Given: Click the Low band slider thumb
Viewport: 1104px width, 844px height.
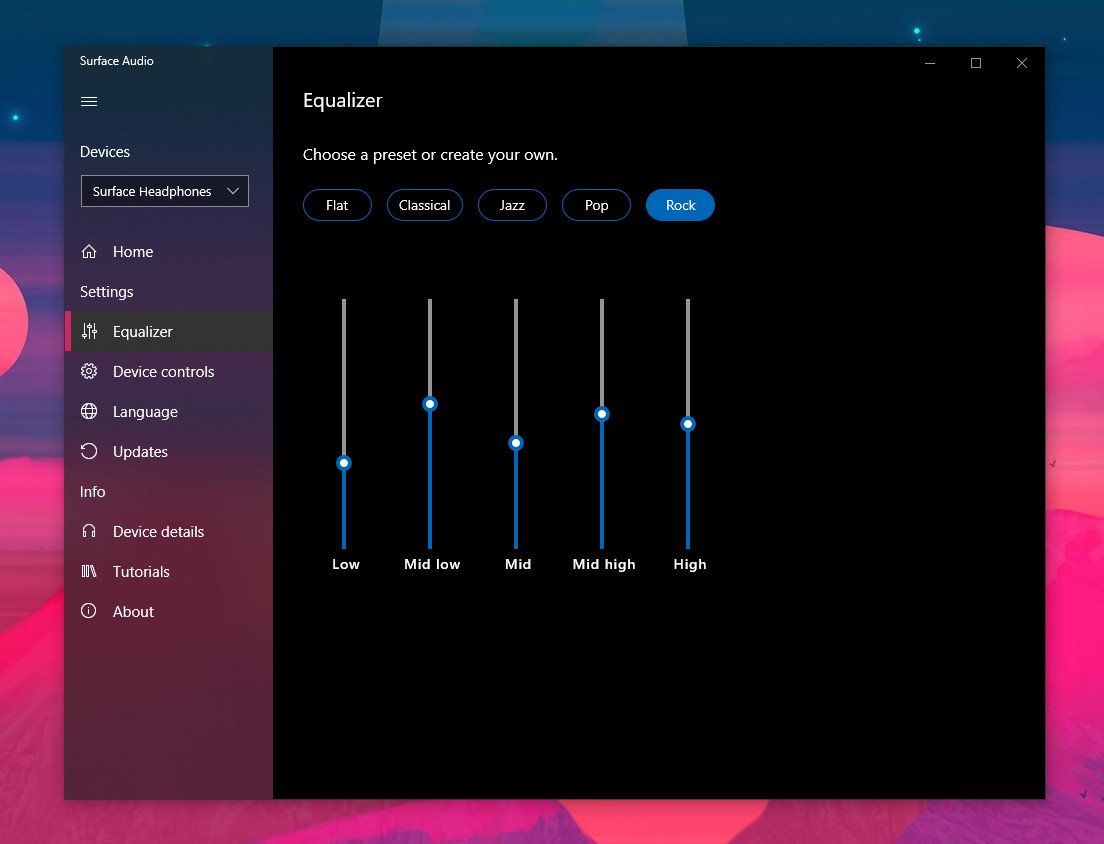Looking at the screenshot, I should tap(344, 462).
